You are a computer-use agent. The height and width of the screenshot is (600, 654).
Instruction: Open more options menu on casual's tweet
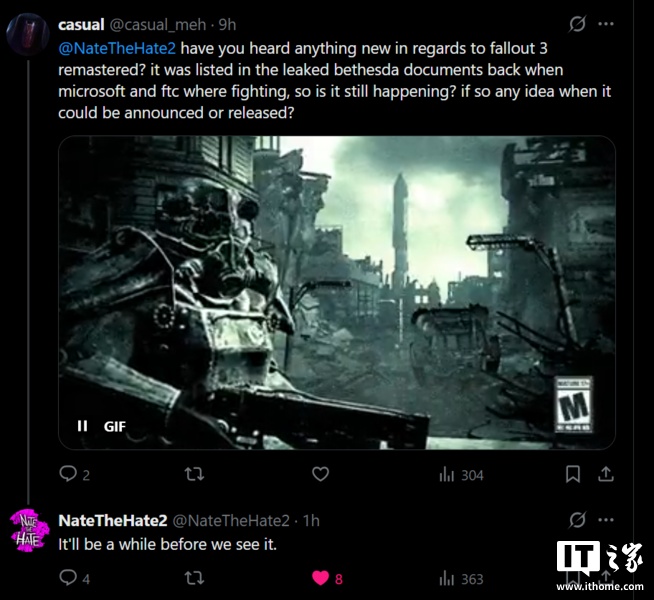pyautogui.click(x=606, y=24)
